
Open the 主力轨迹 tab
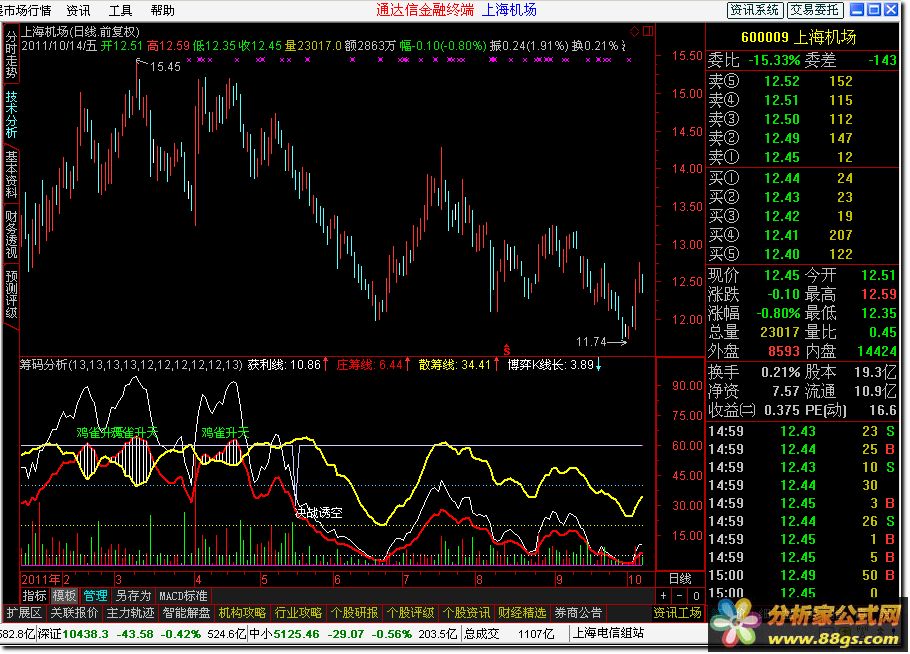[130, 613]
